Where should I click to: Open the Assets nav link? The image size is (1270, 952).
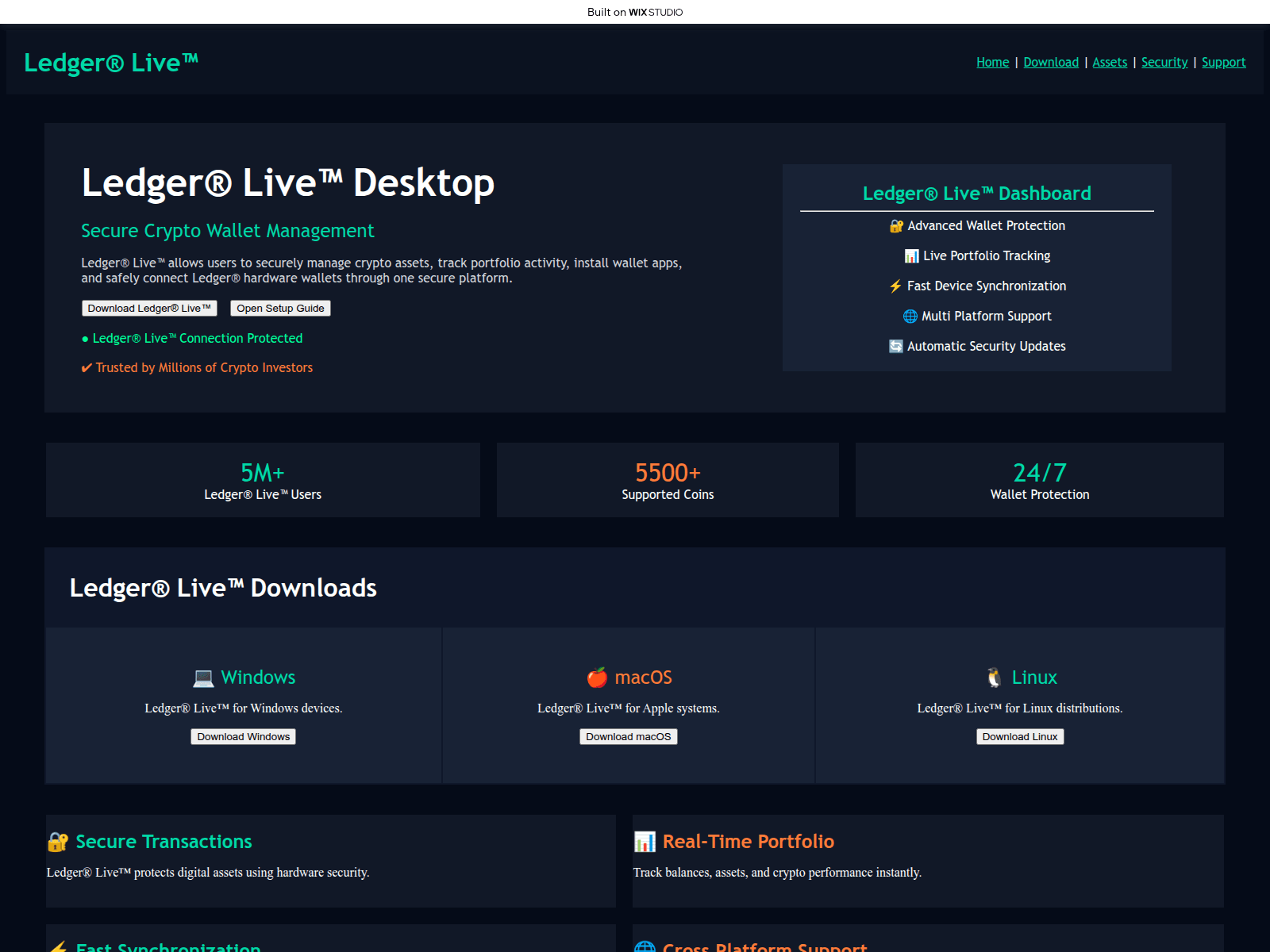pyautogui.click(x=1110, y=62)
